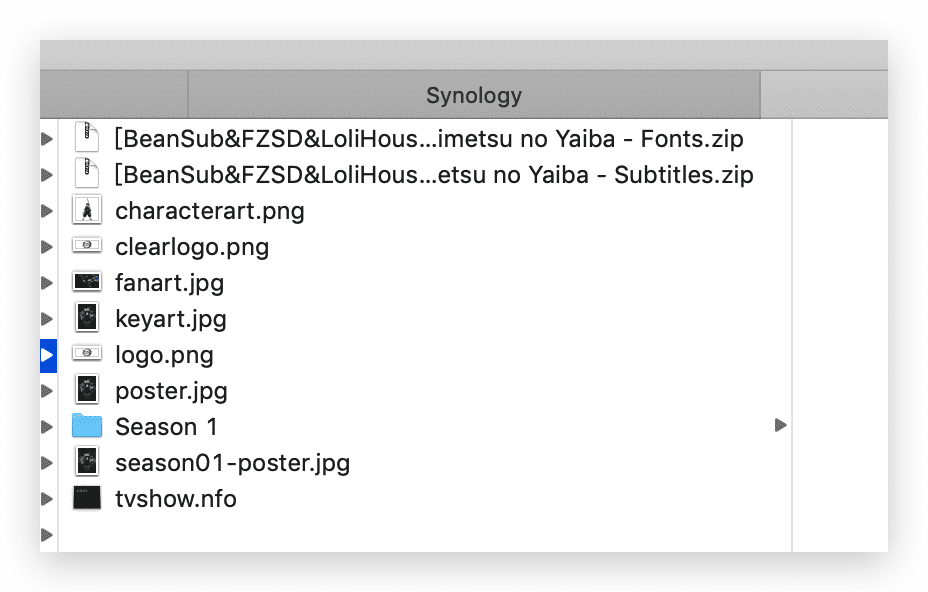Click the keyart.jpg image icon
928x592 pixels.
87,317
